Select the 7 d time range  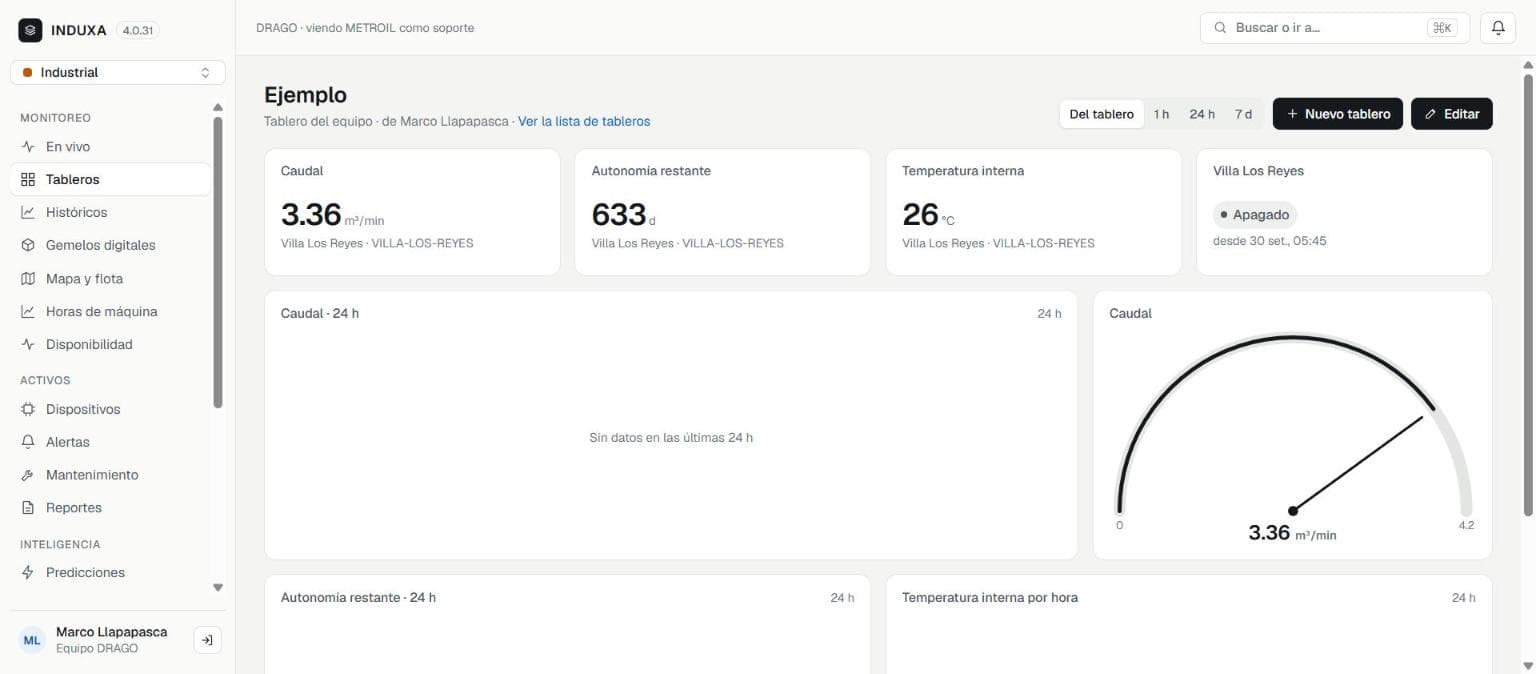(x=1243, y=114)
